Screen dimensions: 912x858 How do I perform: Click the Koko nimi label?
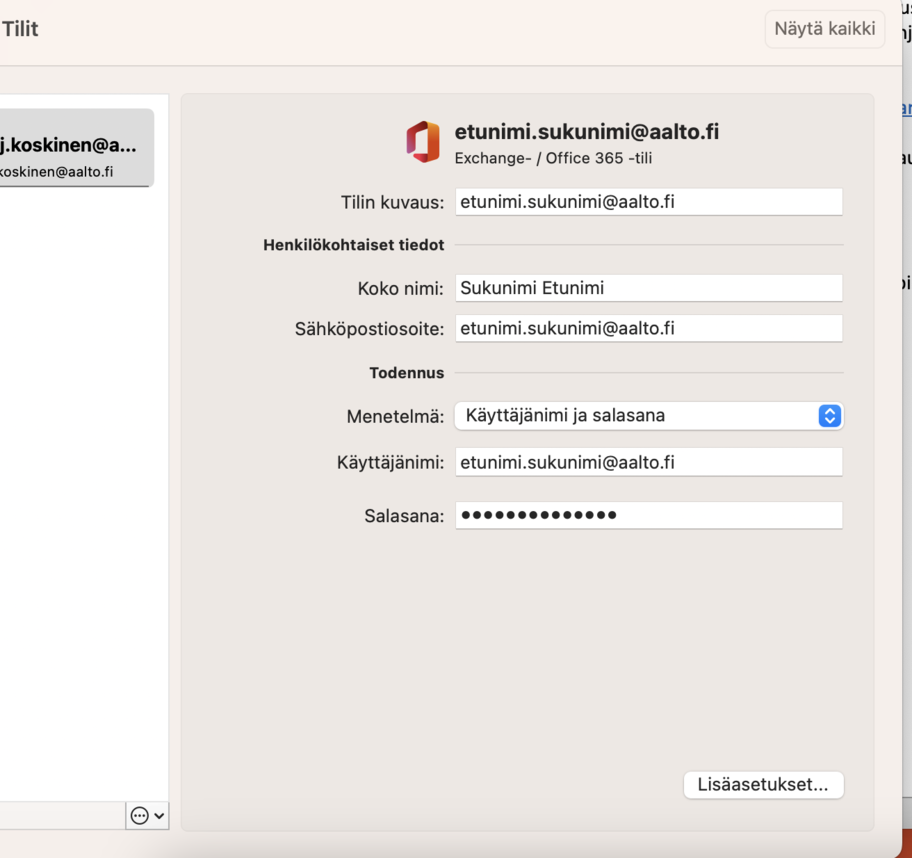click(400, 289)
